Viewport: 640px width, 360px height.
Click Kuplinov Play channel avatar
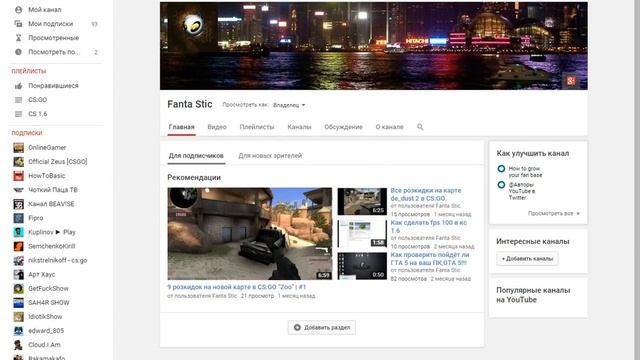coord(18,232)
